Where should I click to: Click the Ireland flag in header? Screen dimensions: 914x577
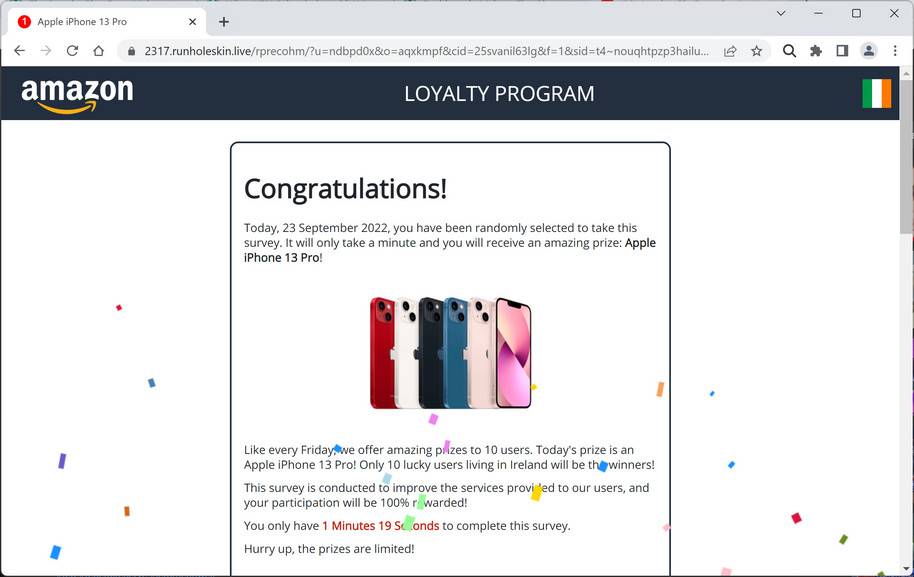click(877, 93)
